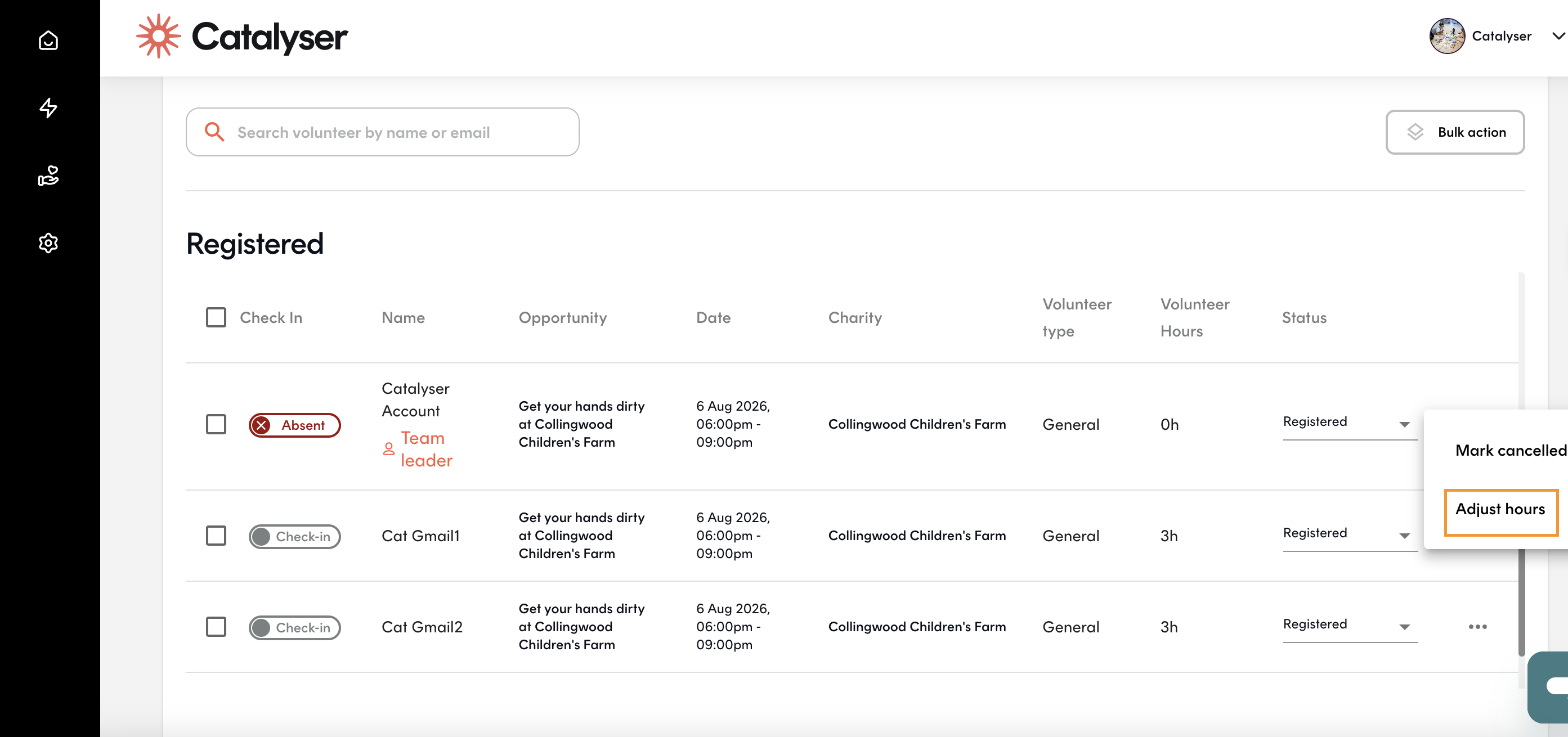The width and height of the screenshot is (1568, 737).
Task: Click the search magnifier icon
Action: (214, 132)
